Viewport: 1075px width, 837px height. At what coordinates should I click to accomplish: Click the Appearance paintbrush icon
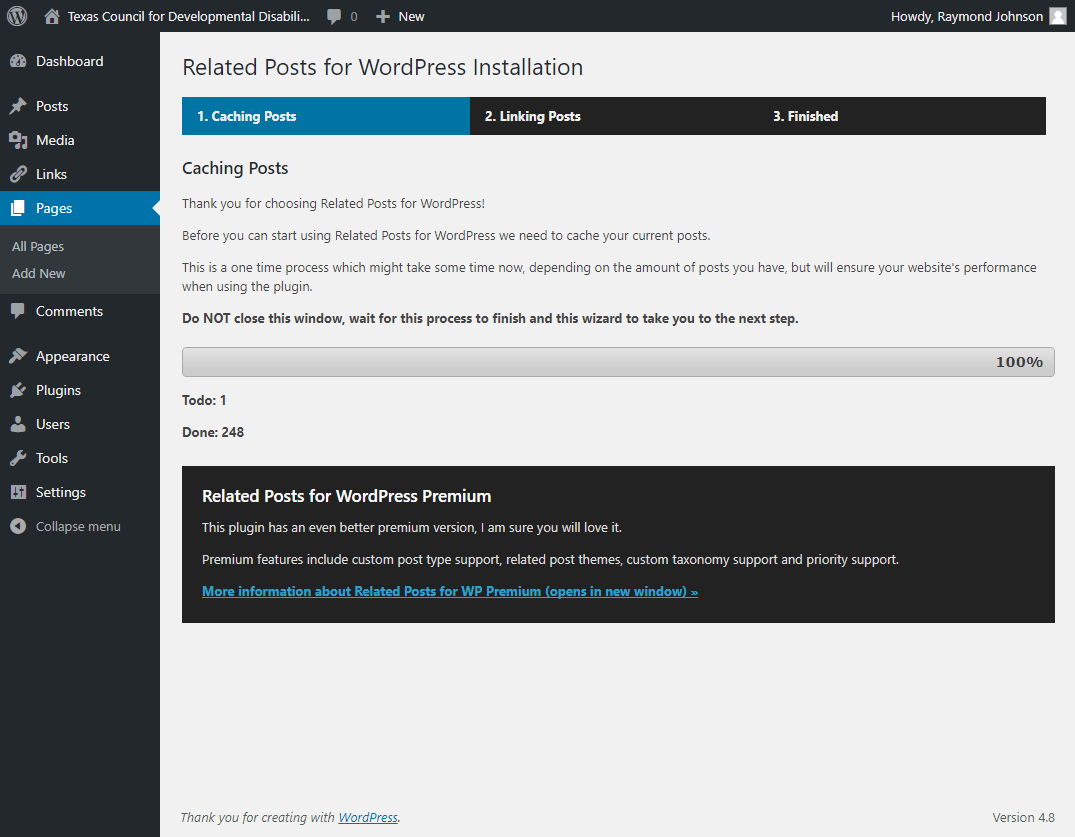coord(18,356)
